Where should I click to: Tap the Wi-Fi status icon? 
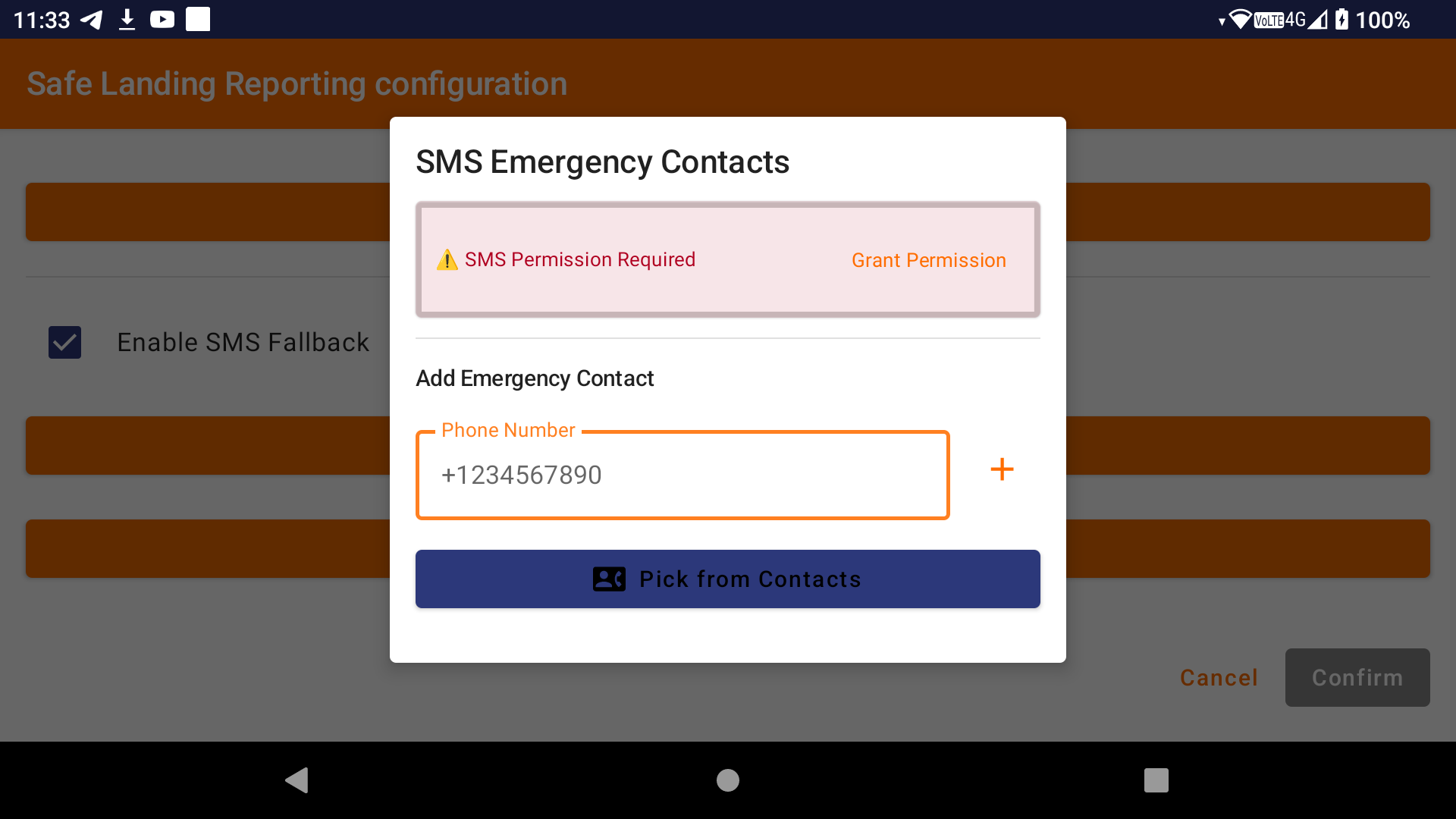point(1239,20)
